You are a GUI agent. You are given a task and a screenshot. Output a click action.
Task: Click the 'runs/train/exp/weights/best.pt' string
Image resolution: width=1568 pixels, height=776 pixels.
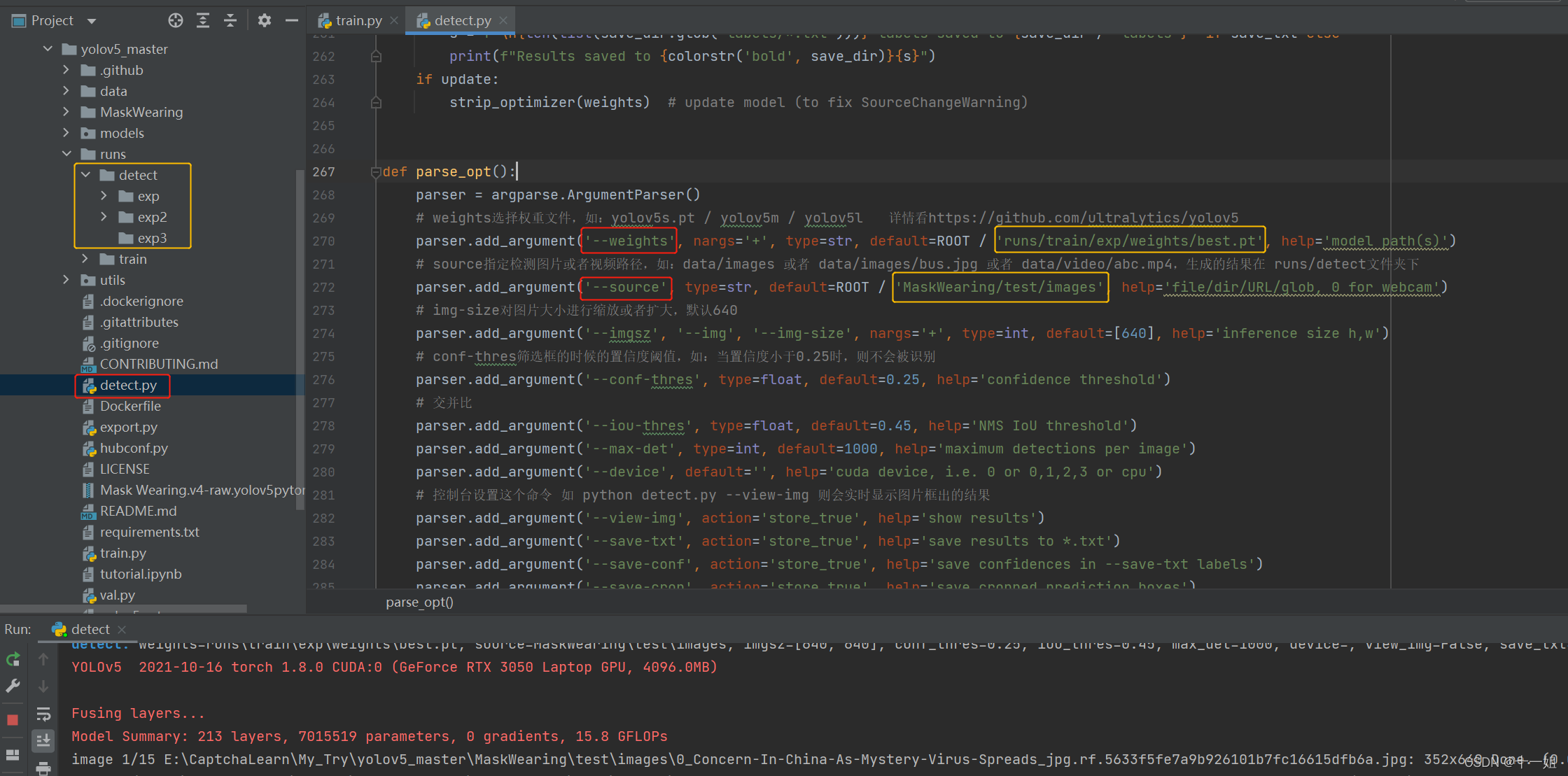click(x=1130, y=241)
